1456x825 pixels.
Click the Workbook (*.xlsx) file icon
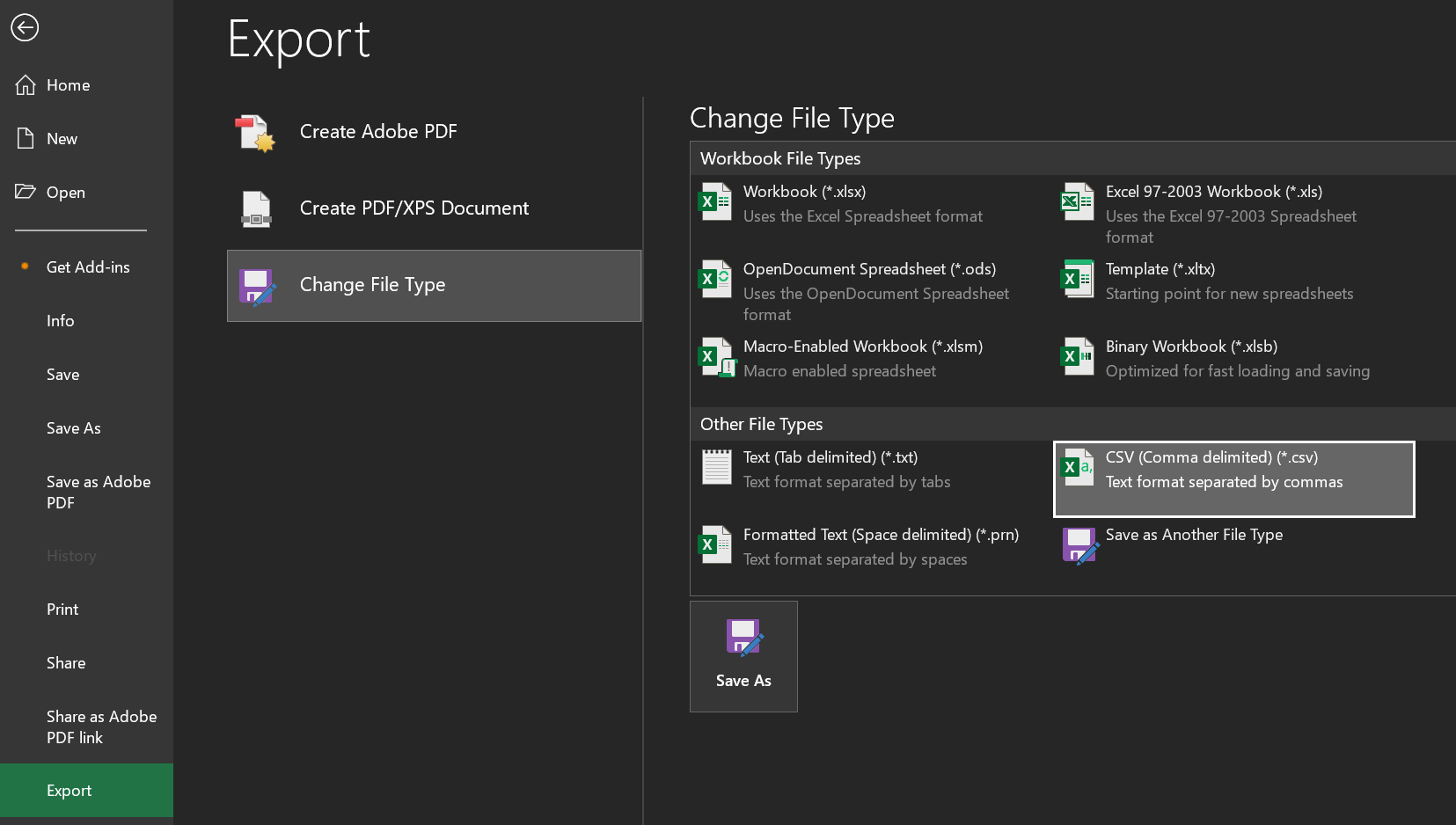715,201
